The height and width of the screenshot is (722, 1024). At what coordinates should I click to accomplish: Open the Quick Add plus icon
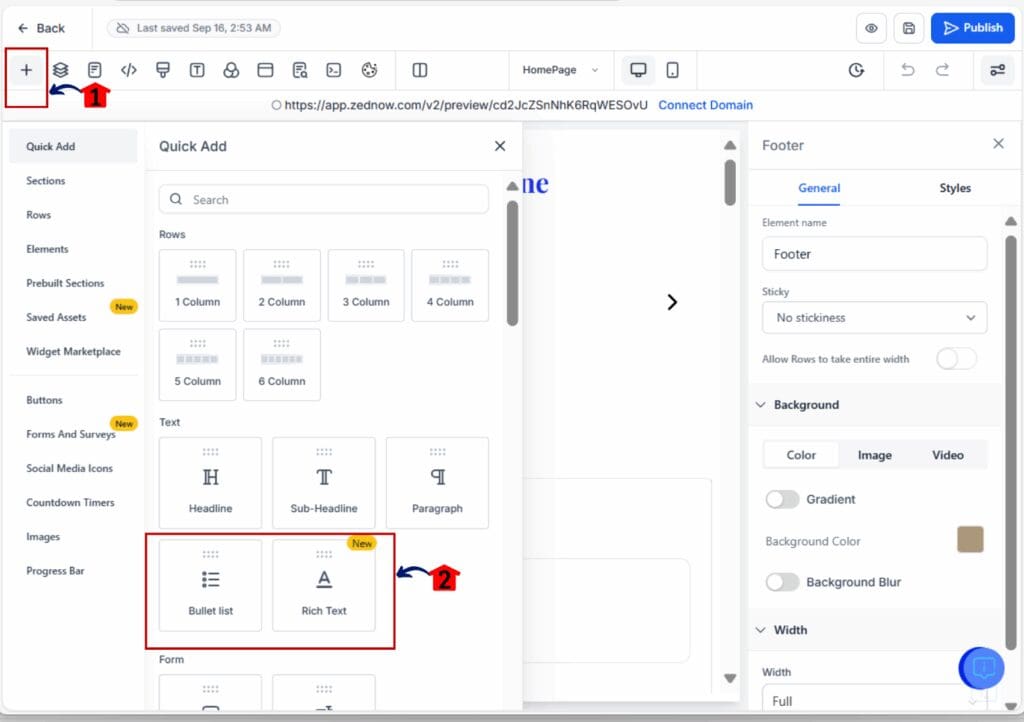[26, 70]
